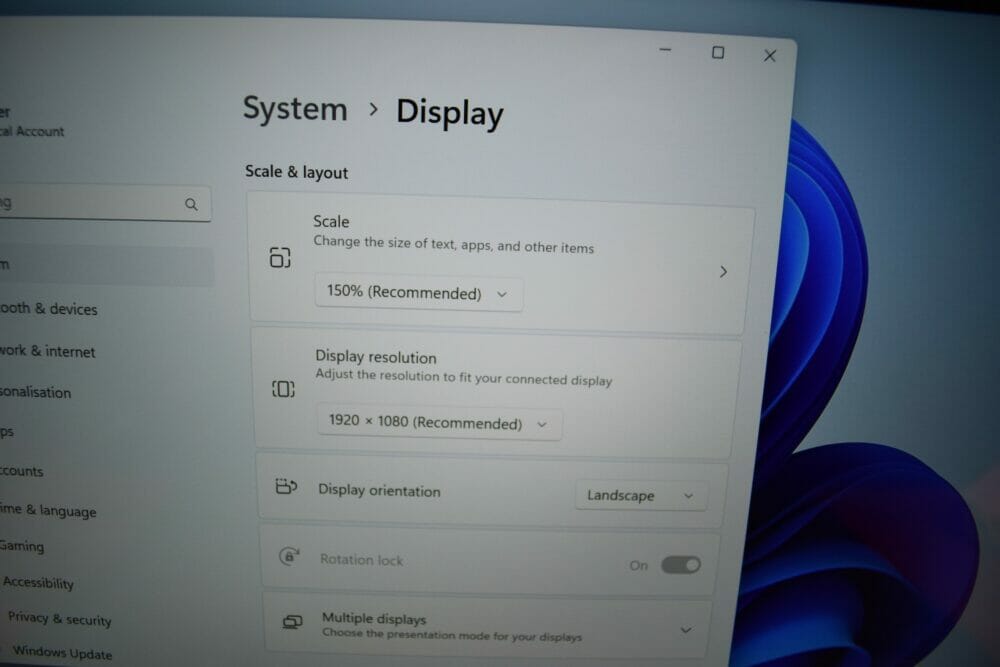Open Gaming in the sidebar

[22, 546]
